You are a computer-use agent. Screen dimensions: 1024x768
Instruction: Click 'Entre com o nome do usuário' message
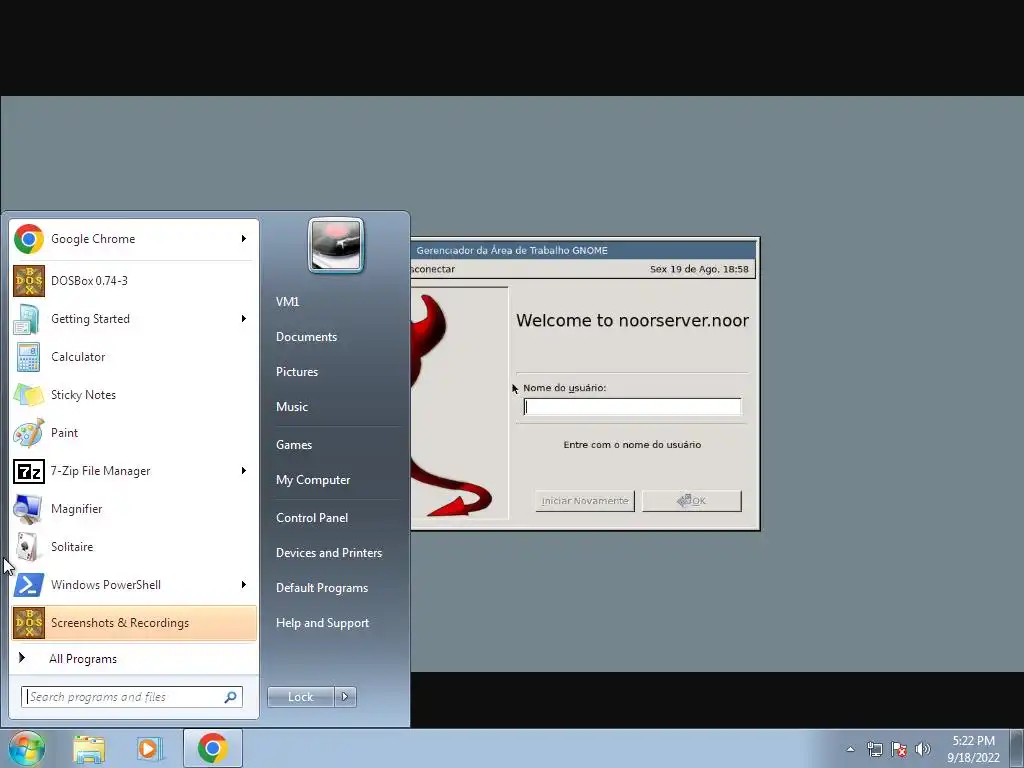[632, 445]
